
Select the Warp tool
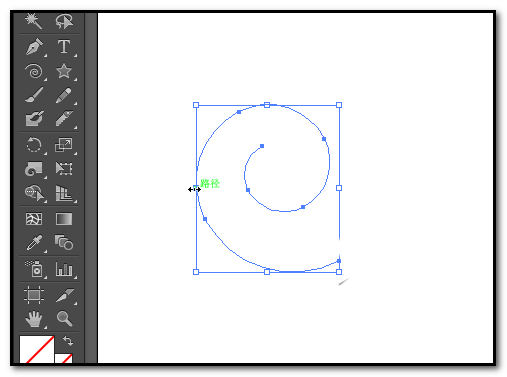pos(34,169)
